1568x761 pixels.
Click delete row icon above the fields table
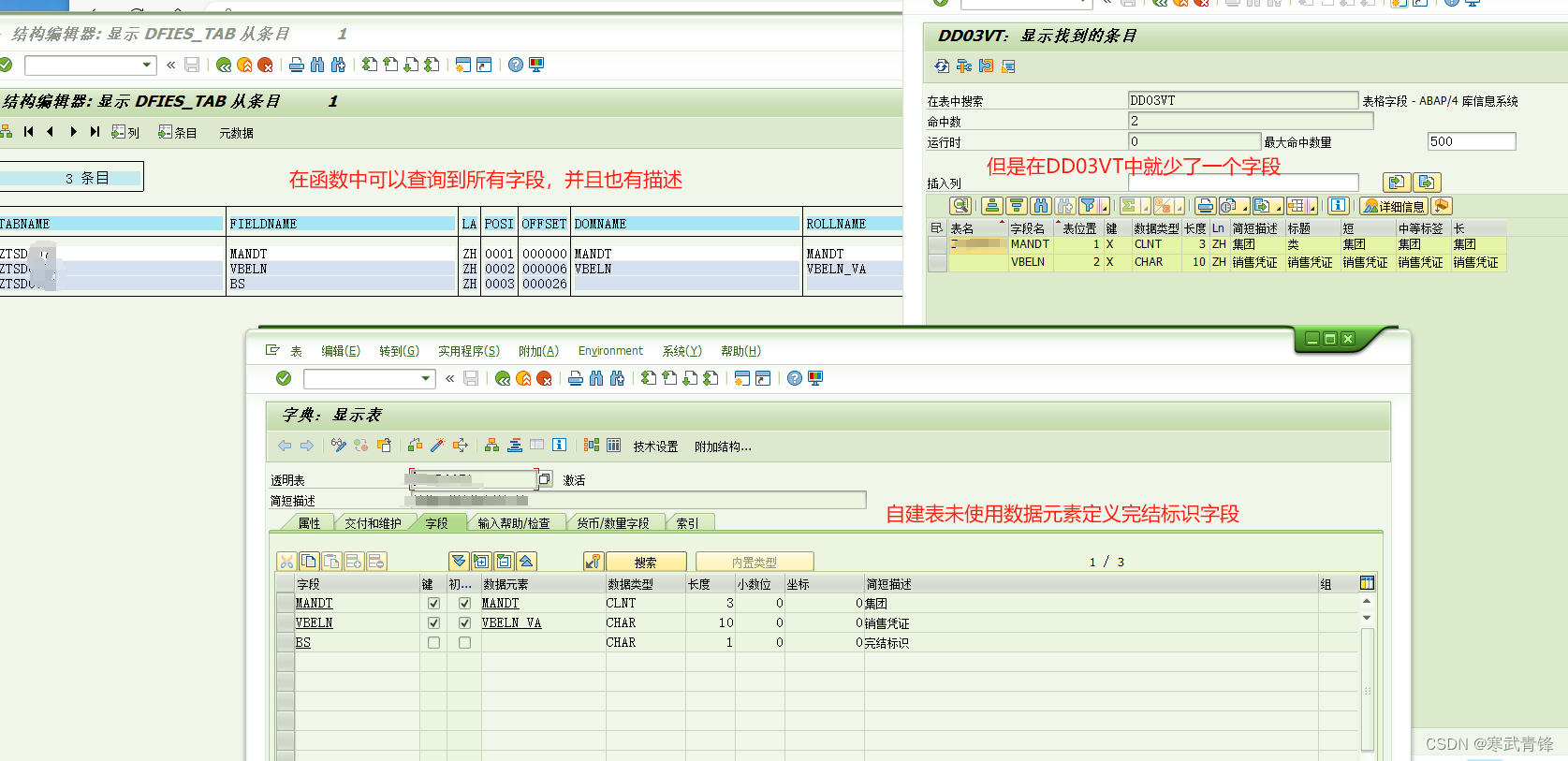tap(376, 562)
